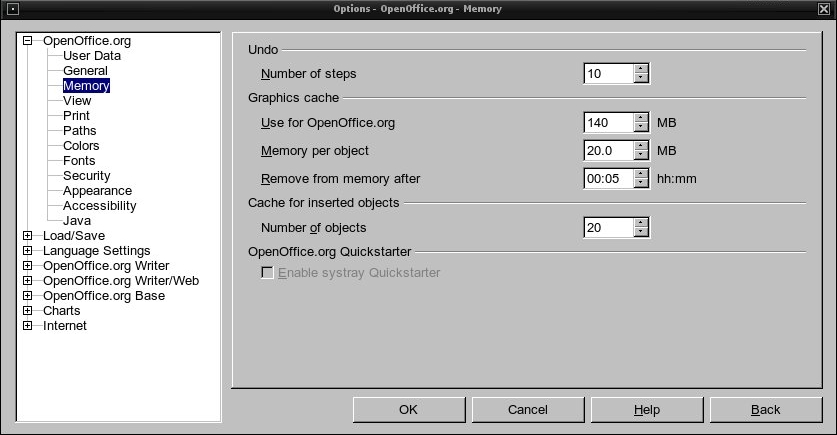Open the Fonts options page
837x435 pixels.
[79, 160]
